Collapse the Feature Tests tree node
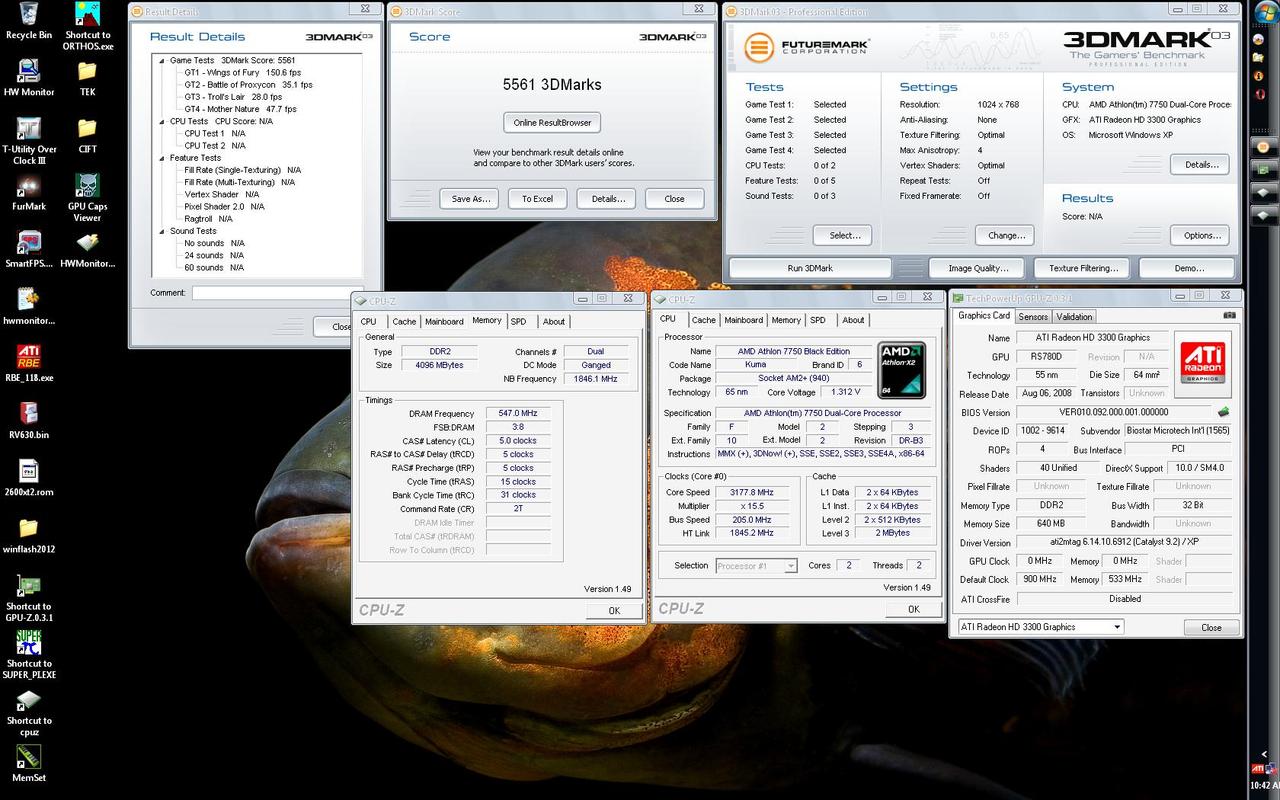 pyautogui.click(x=162, y=158)
